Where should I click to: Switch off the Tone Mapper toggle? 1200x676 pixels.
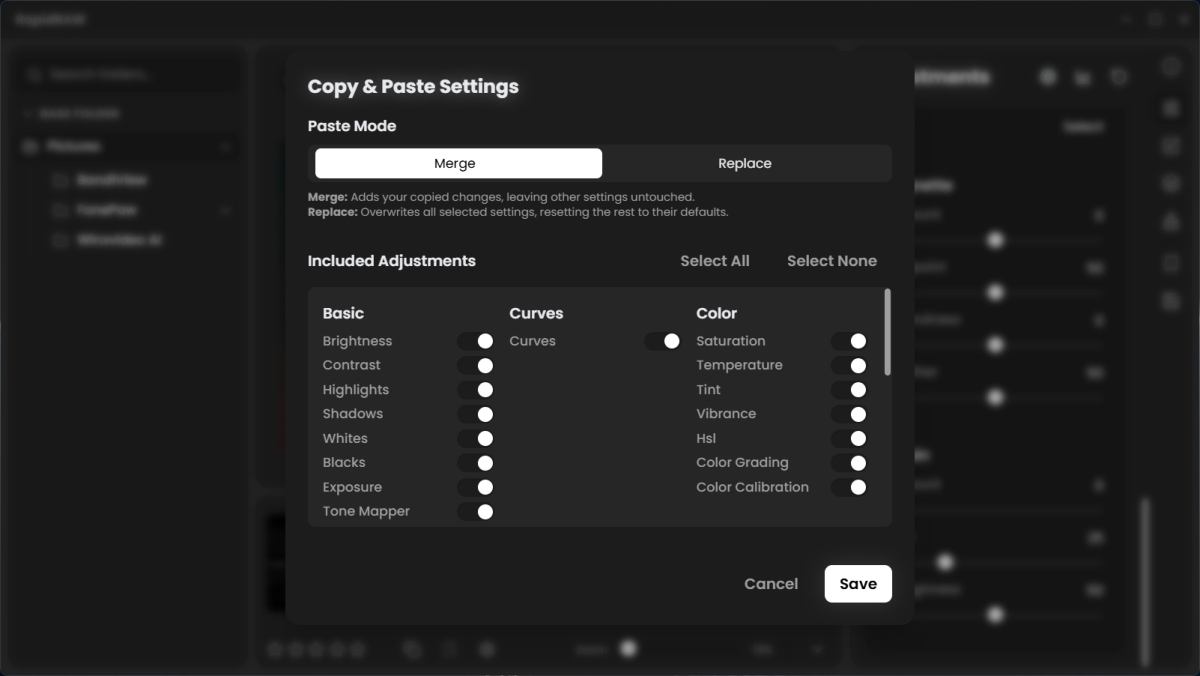476,511
